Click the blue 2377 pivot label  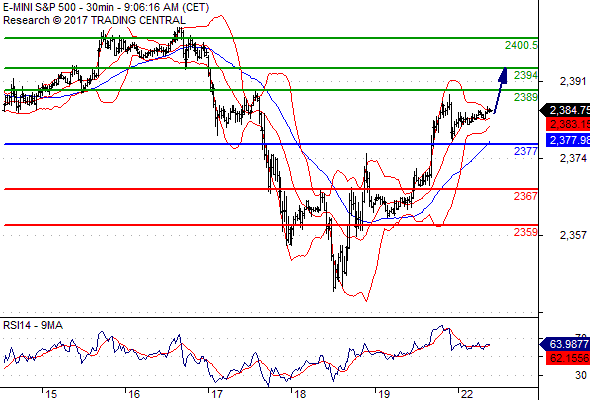[x=526, y=151]
